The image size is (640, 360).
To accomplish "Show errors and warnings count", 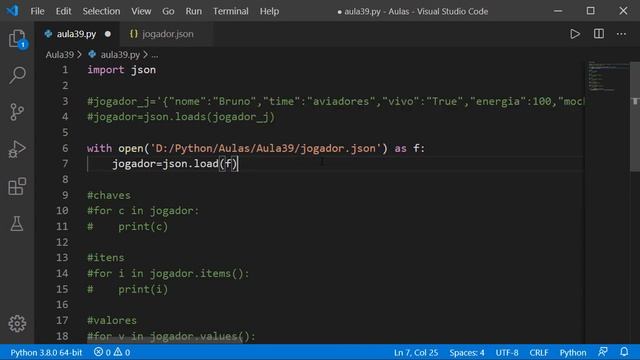I will click(112, 352).
